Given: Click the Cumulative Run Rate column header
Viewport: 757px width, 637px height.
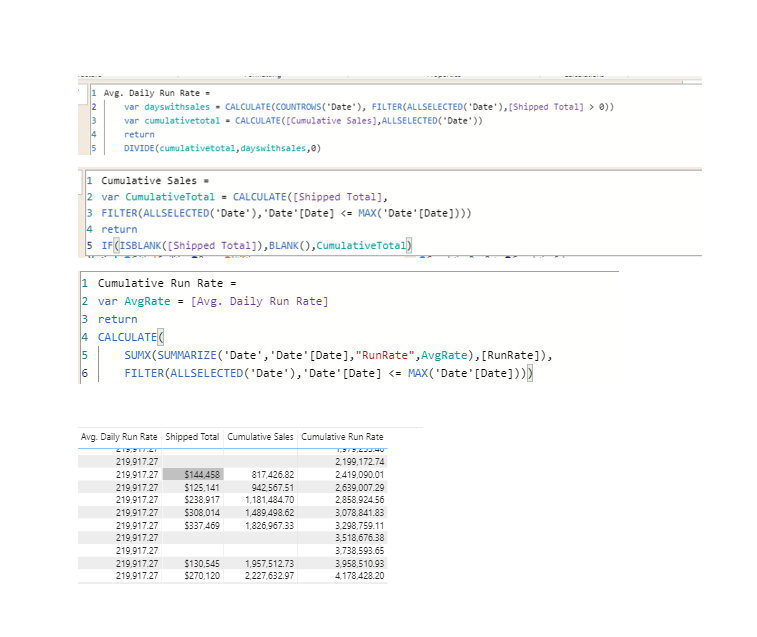Looking at the screenshot, I should click(342, 437).
